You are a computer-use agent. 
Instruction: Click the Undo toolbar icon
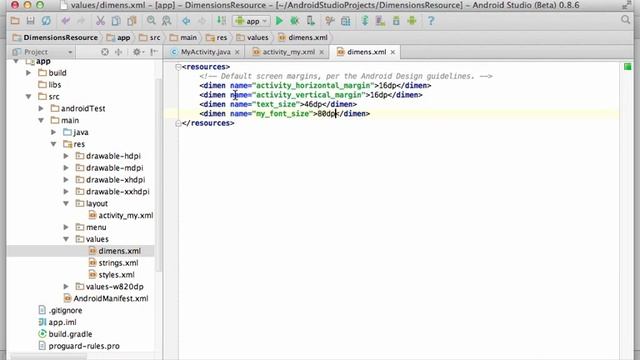(x=65, y=21)
